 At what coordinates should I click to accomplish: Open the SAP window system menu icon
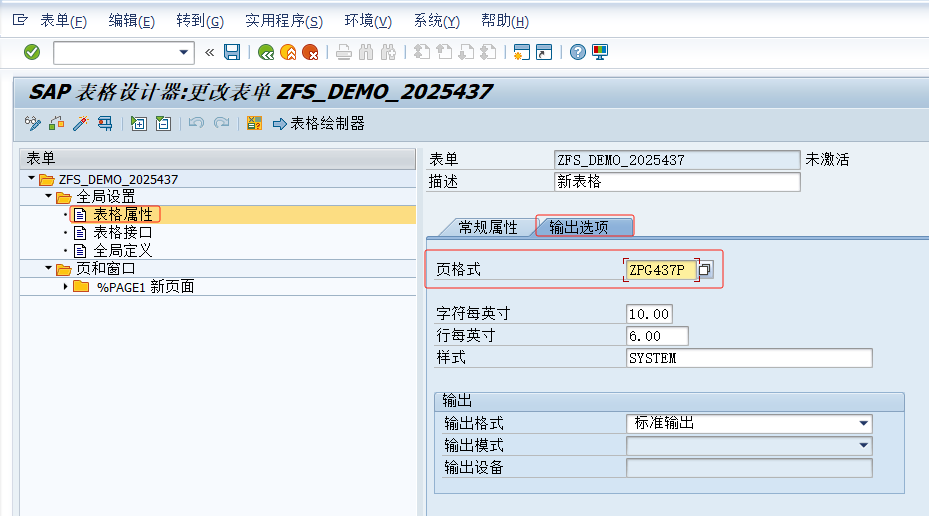point(20,21)
